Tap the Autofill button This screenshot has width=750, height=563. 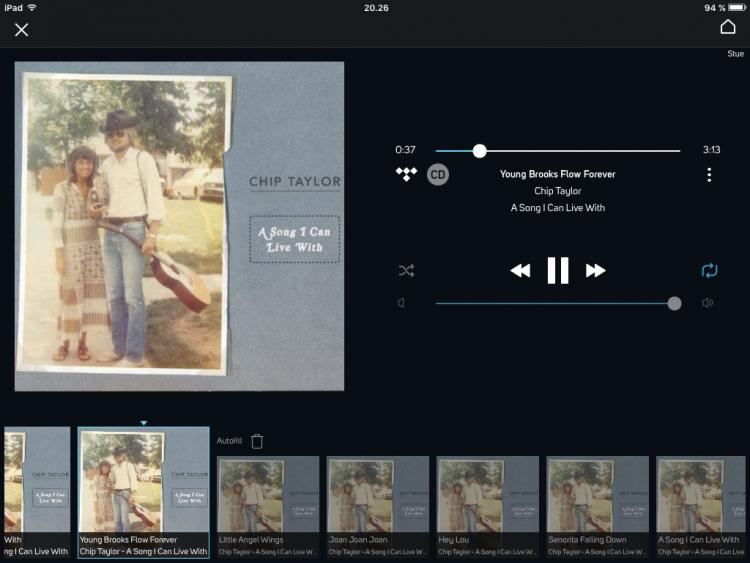click(229, 441)
